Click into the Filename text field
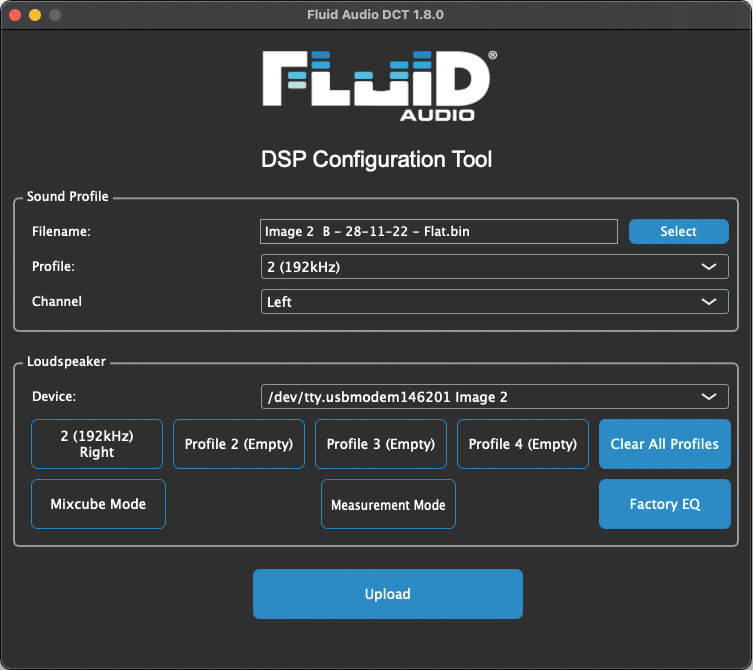The width and height of the screenshot is (753, 670). (x=438, y=231)
